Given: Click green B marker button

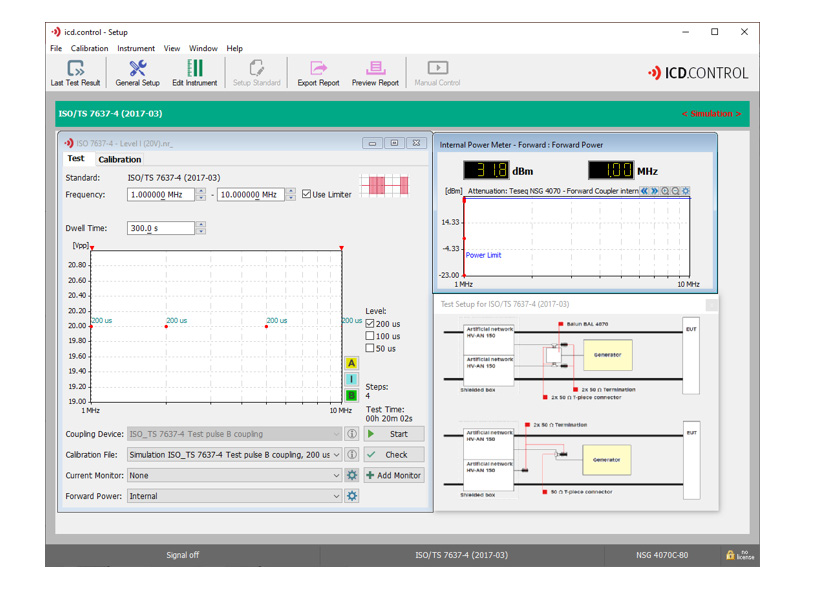Looking at the screenshot, I should point(351,396).
